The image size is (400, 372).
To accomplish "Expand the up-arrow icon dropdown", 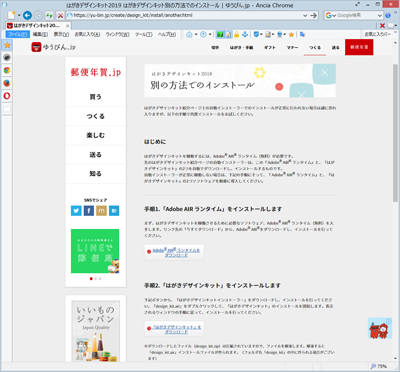I will 210,34.
